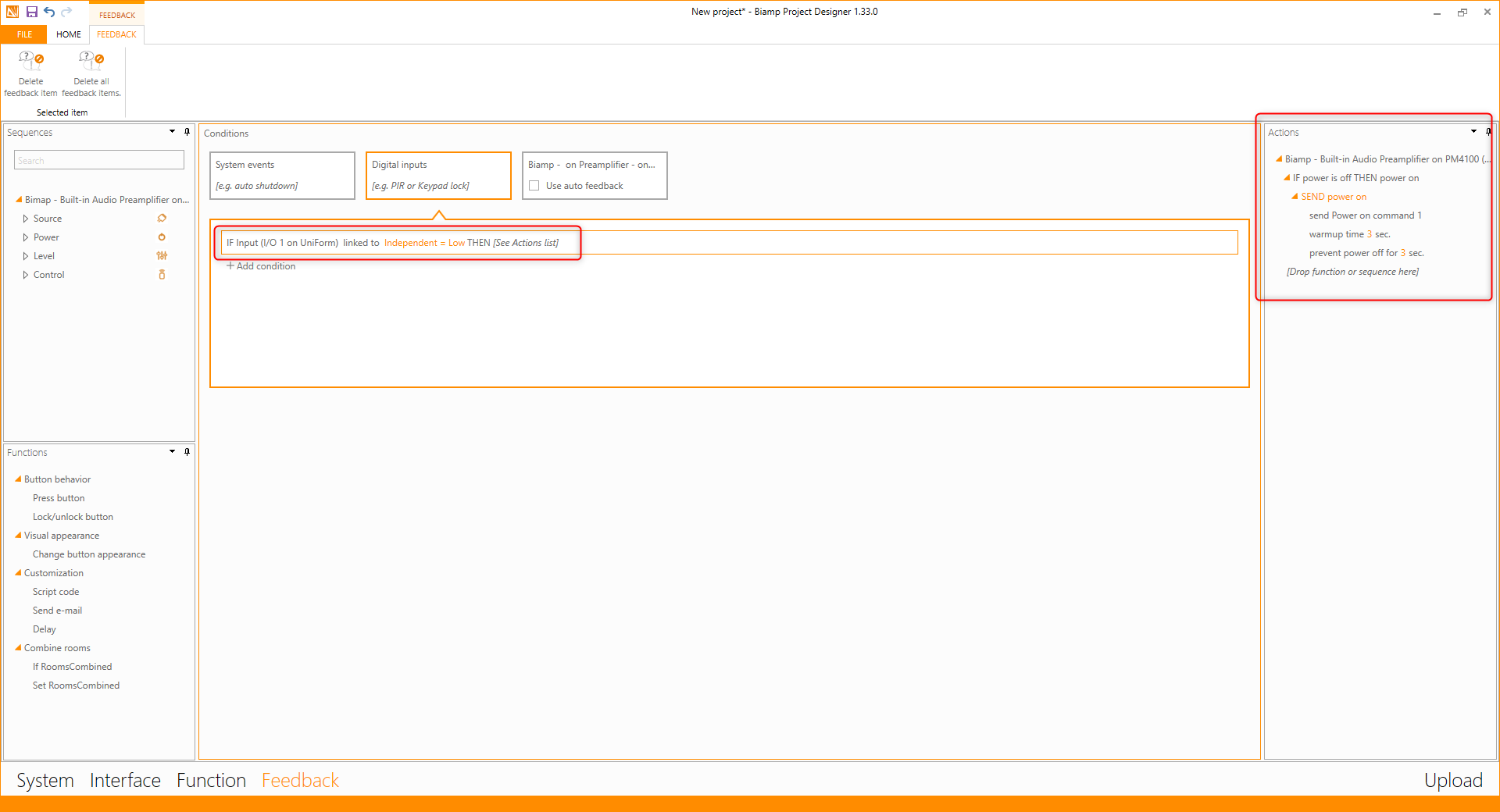Undo the last action
The height and width of the screenshot is (812, 1500).
(49, 12)
